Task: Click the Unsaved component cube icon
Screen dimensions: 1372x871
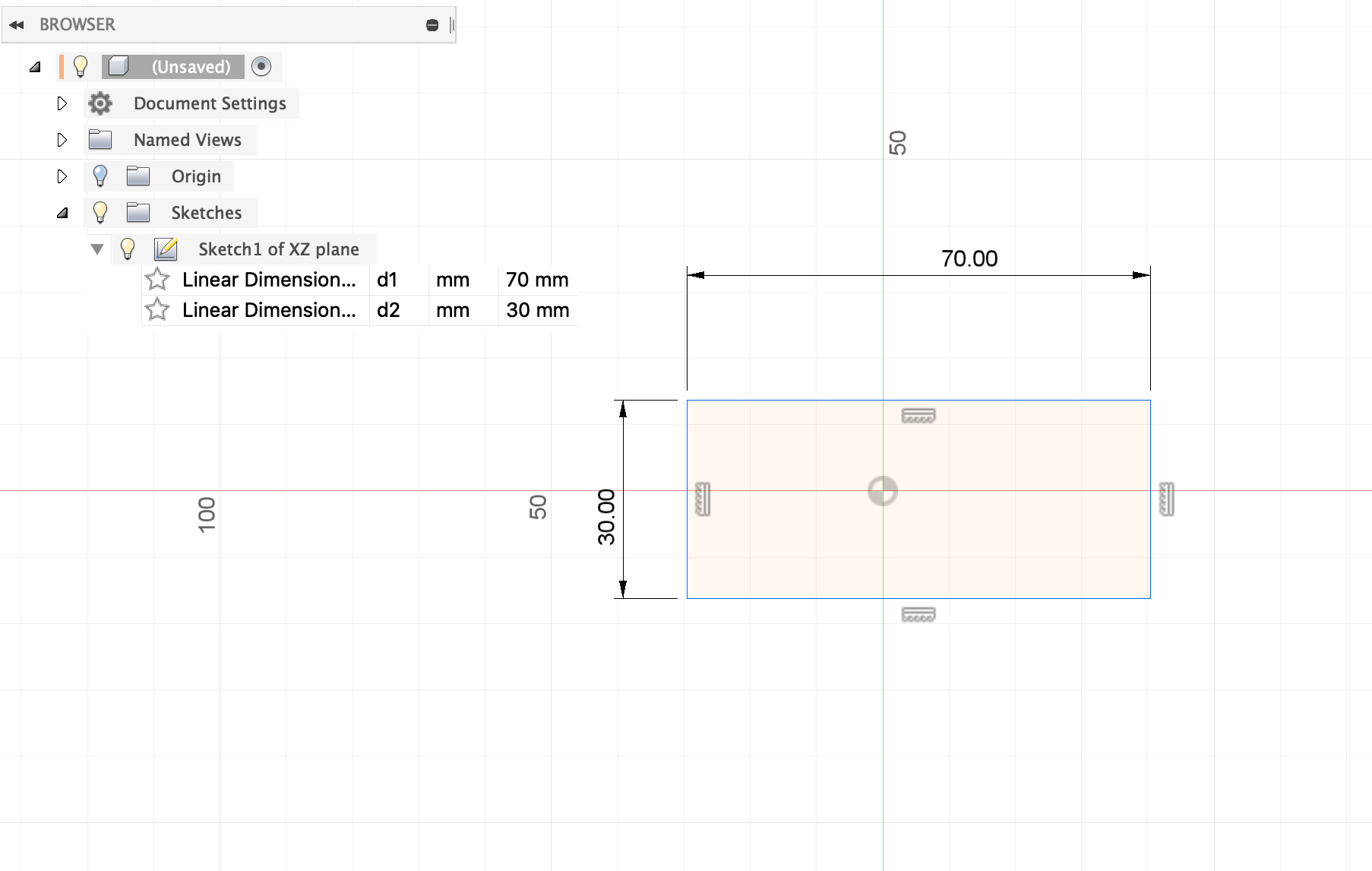Action: coord(118,67)
